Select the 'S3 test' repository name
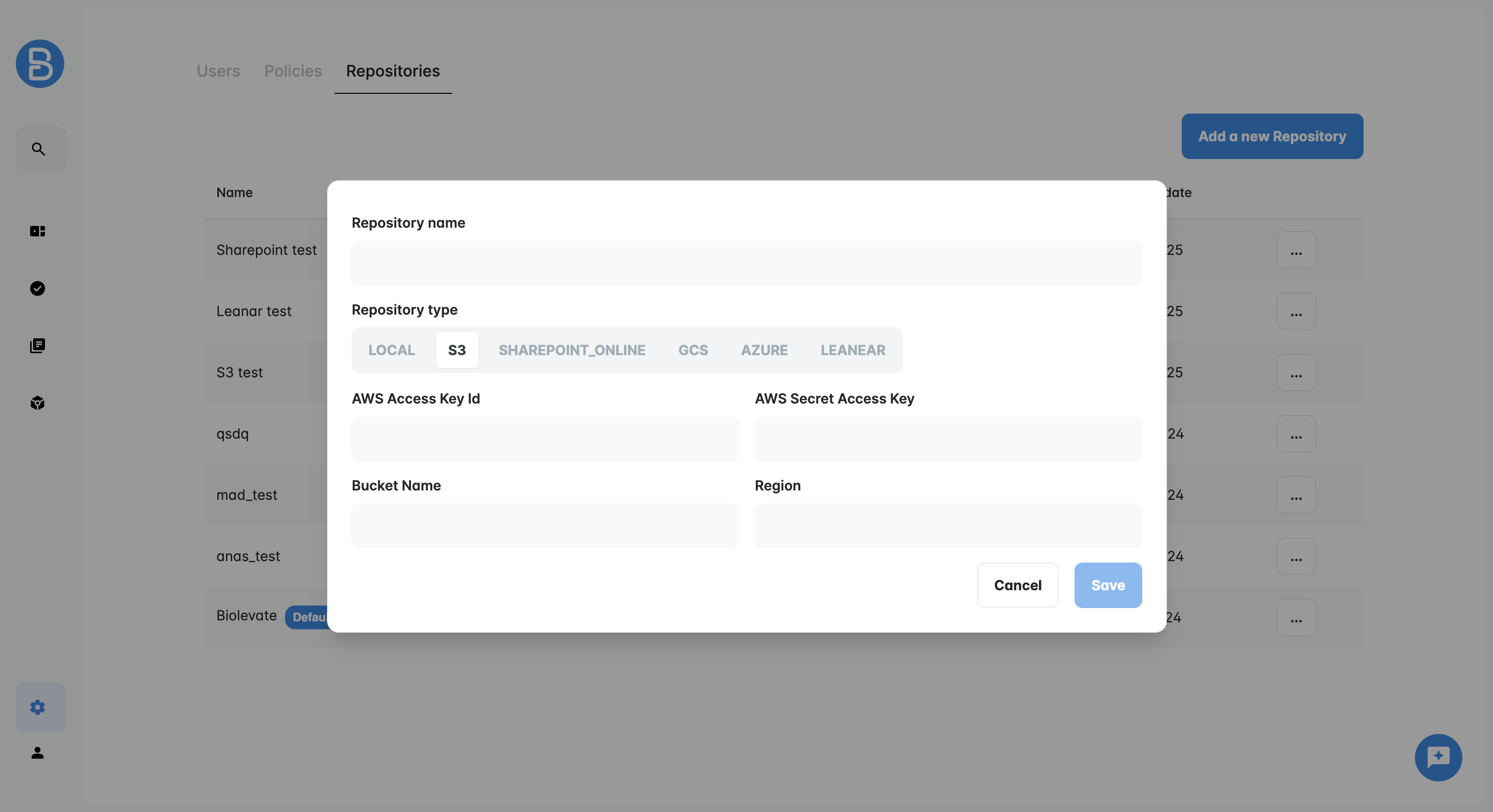This screenshot has height=812, width=1493. pos(240,373)
